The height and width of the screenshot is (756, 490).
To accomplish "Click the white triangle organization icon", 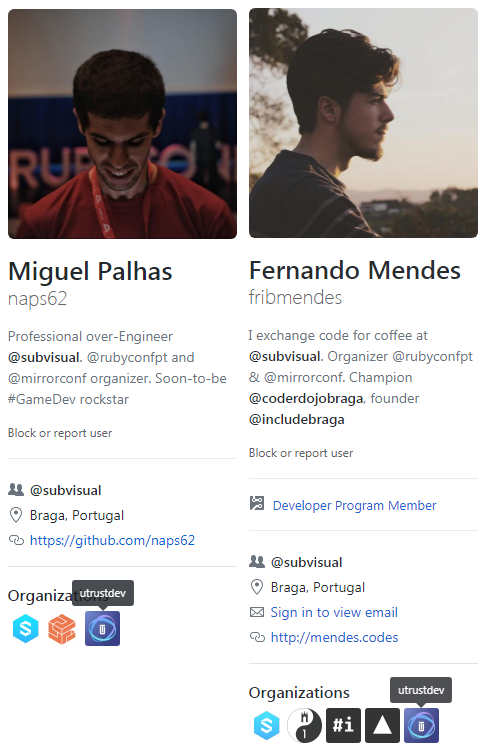I will (x=382, y=725).
